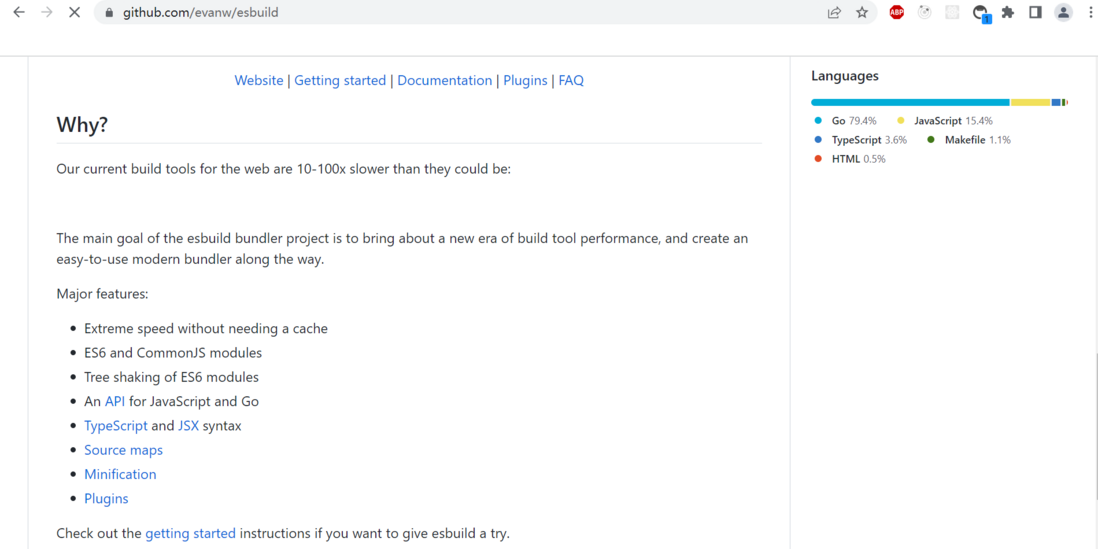This screenshot has height=549, width=1098.
Task: Open the Plugins bullet link in the features list
Action: pos(106,499)
